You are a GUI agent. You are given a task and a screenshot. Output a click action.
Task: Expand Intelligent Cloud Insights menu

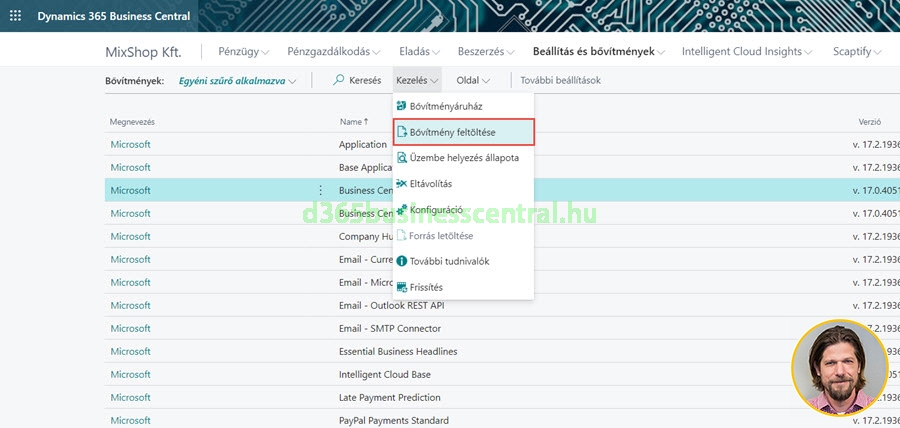747,52
